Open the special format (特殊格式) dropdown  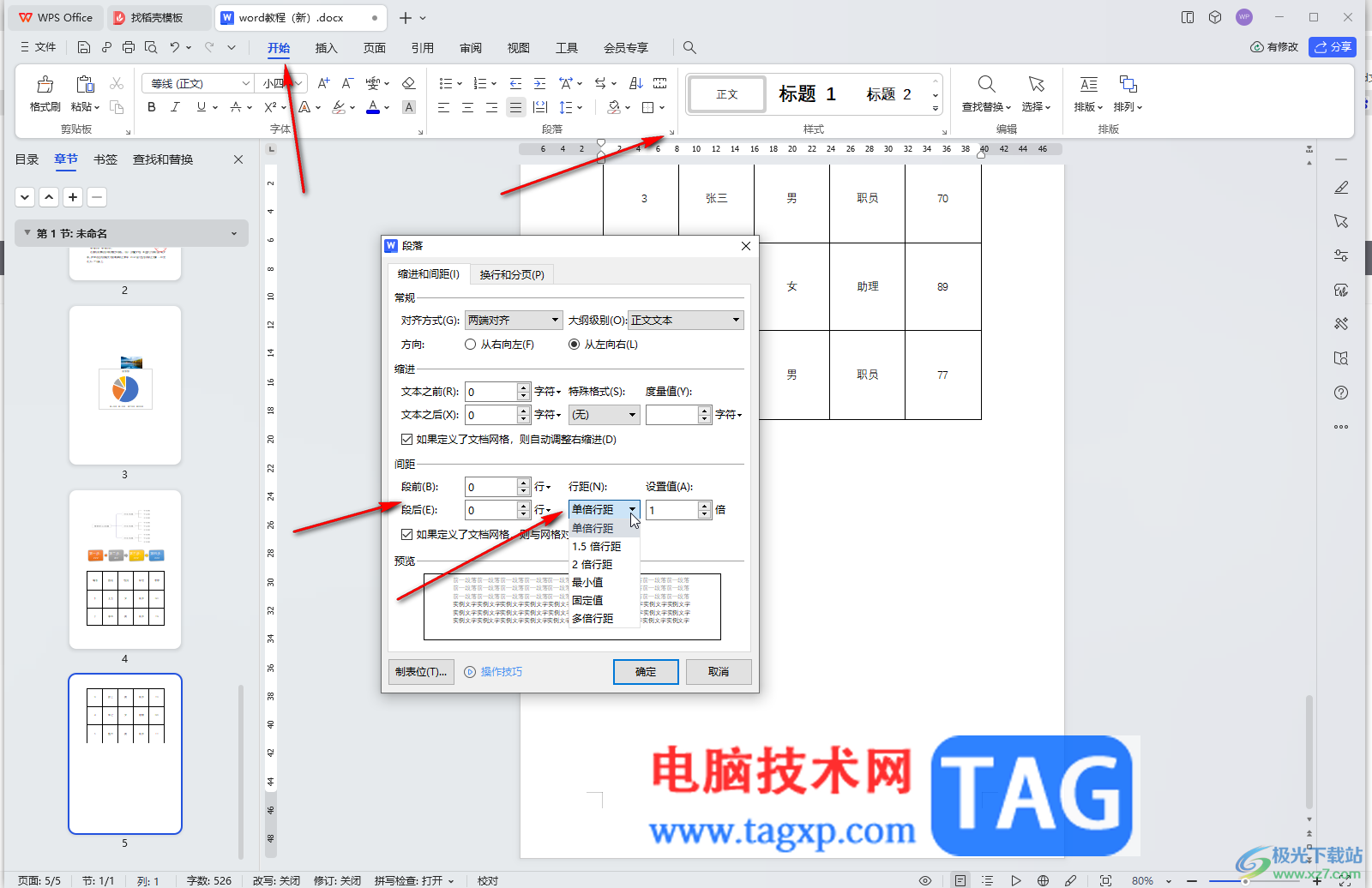(605, 415)
